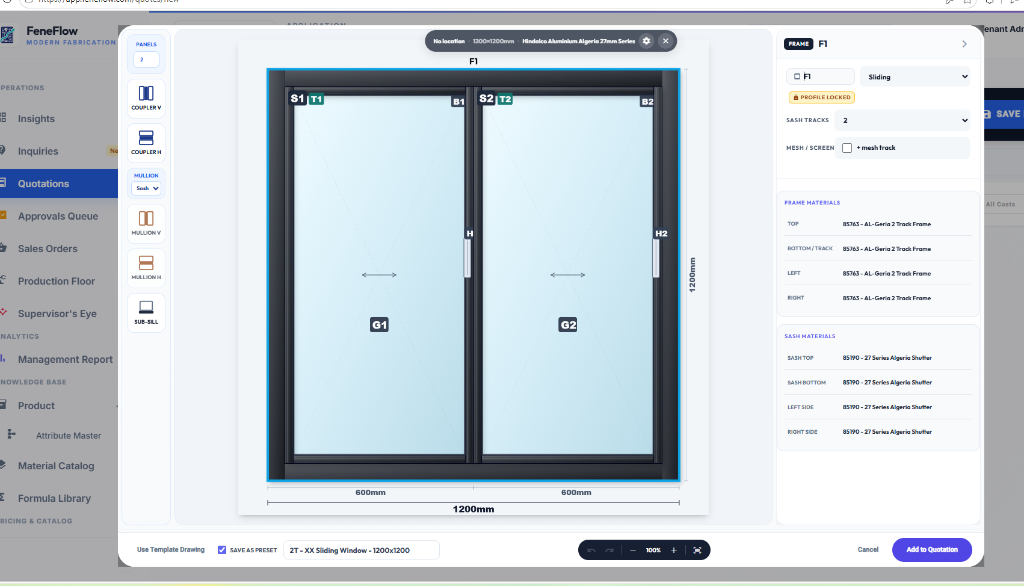Enable the mesh track checkbox
1024x586 pixels.
point(847,148)
